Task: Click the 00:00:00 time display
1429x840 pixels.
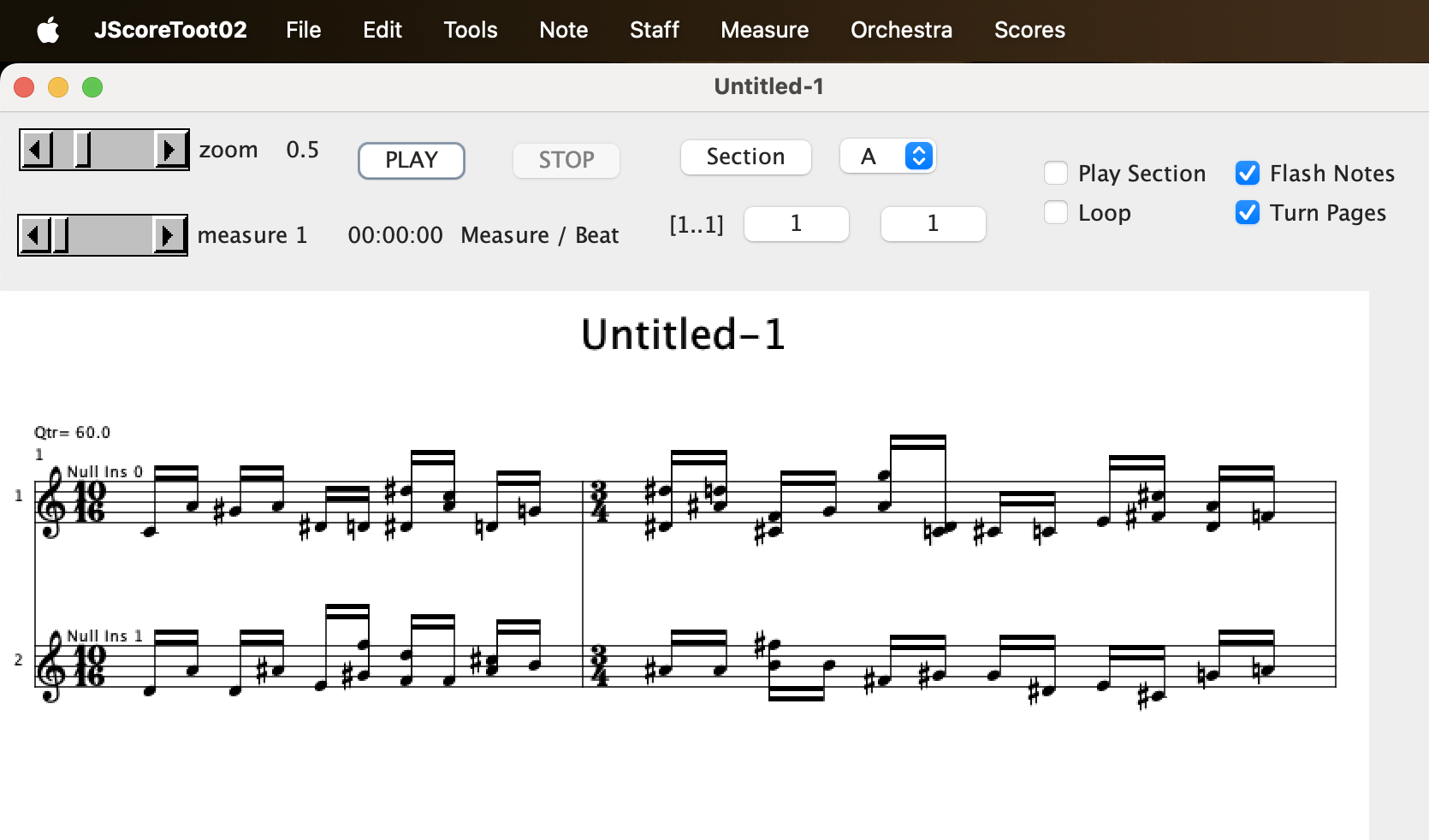Action: pyautogui.click(x=395, y=235)
